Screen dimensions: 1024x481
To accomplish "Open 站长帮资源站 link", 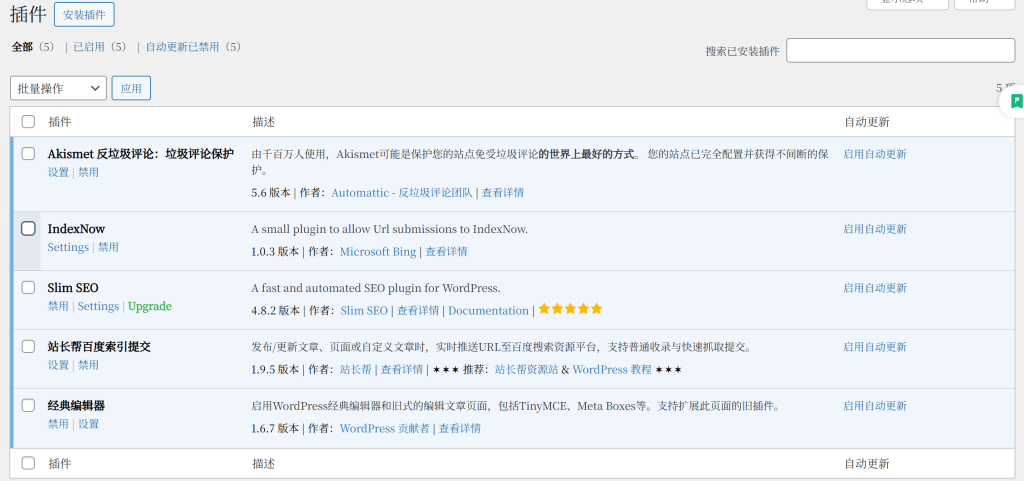I will pos(527,369).
